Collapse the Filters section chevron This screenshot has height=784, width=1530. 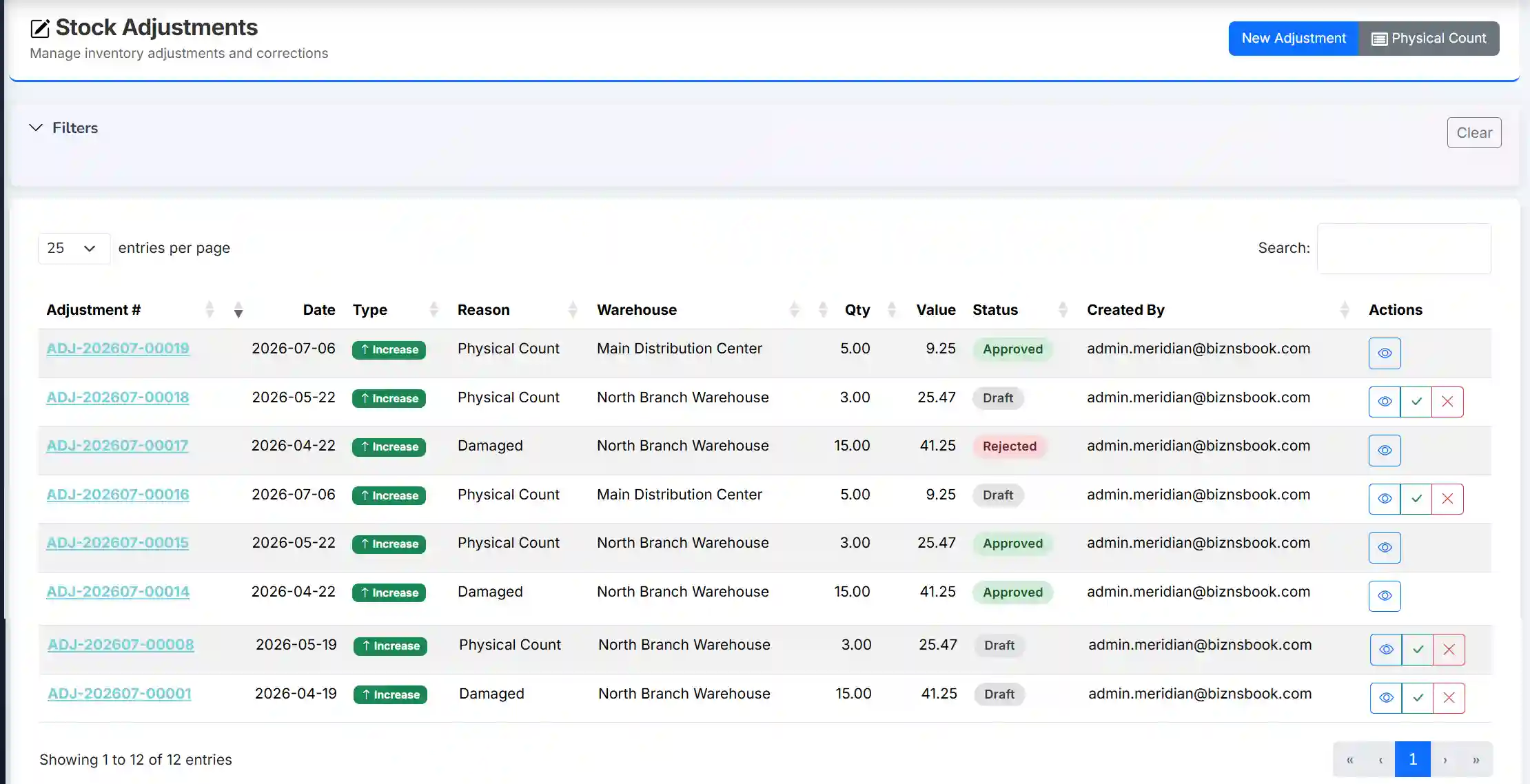pos(36,127)
